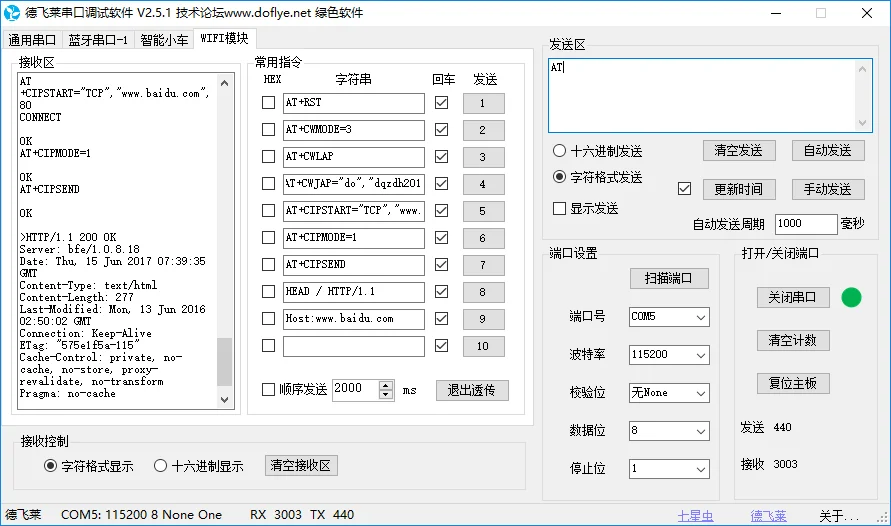The width and height of the screenshot is (891, 526).
Task: Click the 退出透传 button
Action: 472,390
